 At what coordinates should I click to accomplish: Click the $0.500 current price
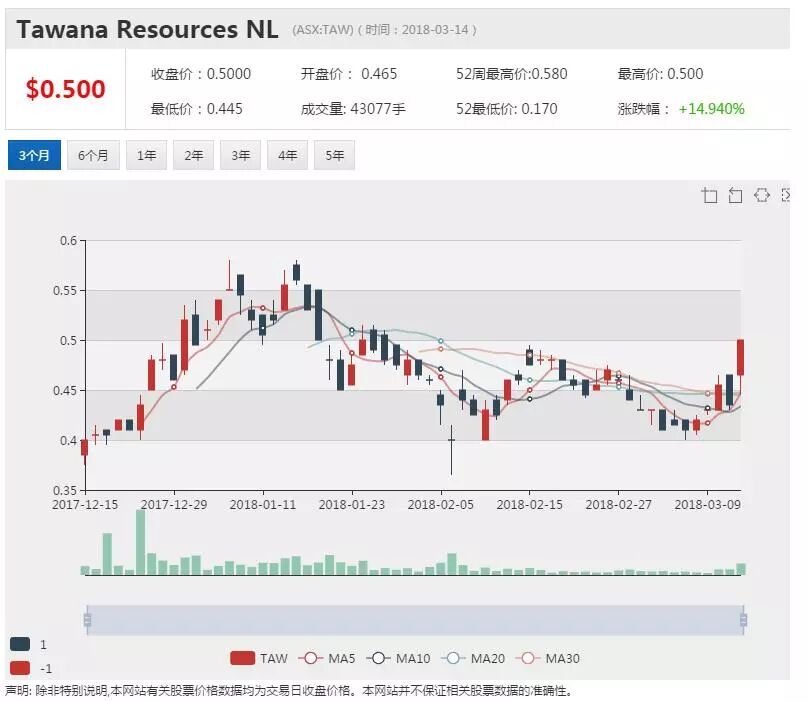(65, 89)
